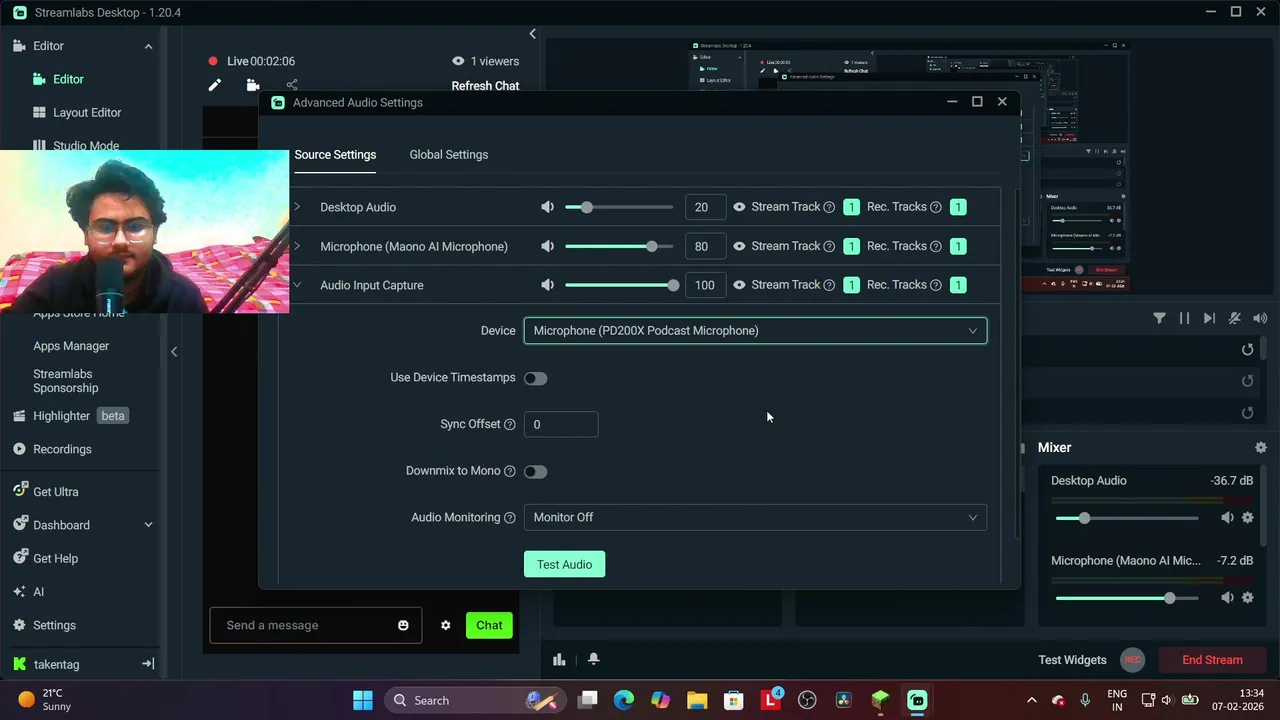The image size is (1280, 720).
Task: Toggle Audio Input Capture stream track eye
Action: [739, 285]
